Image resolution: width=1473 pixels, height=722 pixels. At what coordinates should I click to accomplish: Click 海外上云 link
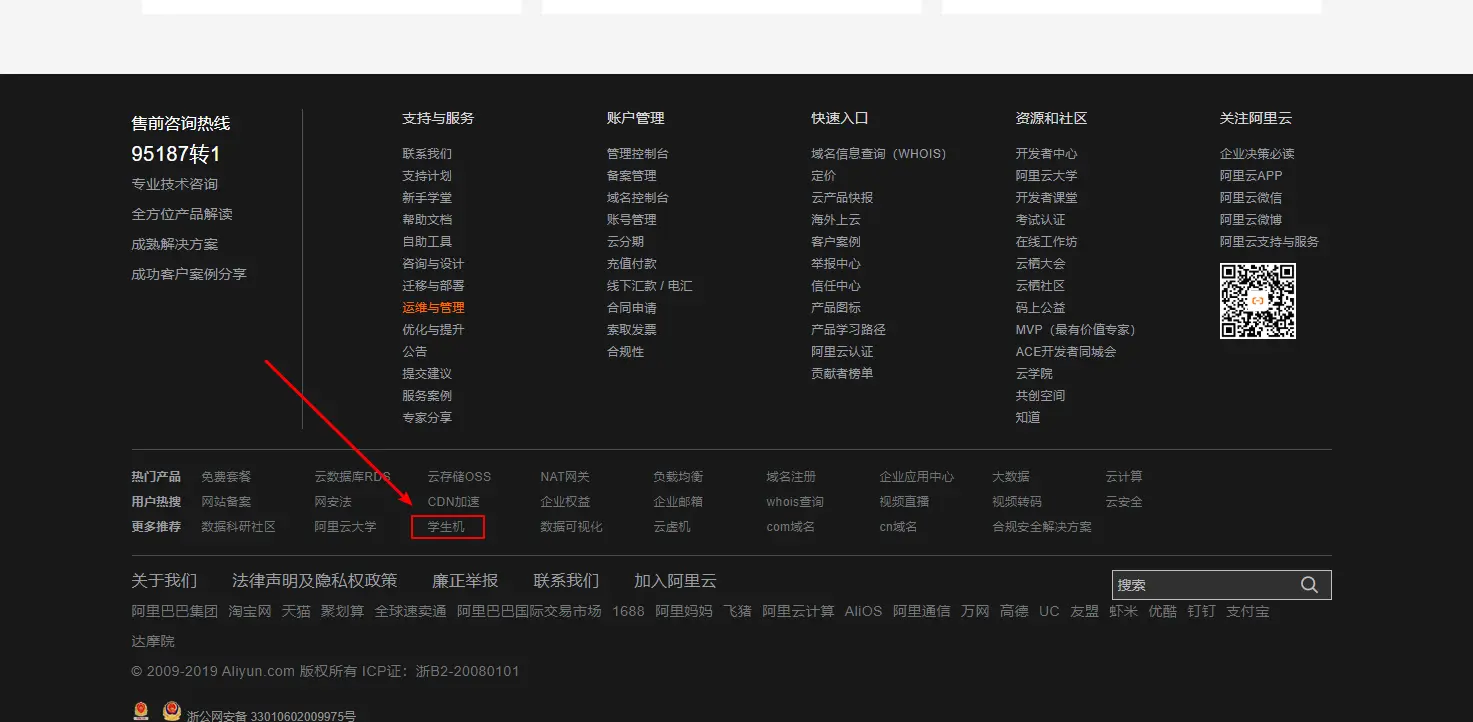tap(836, 220)
